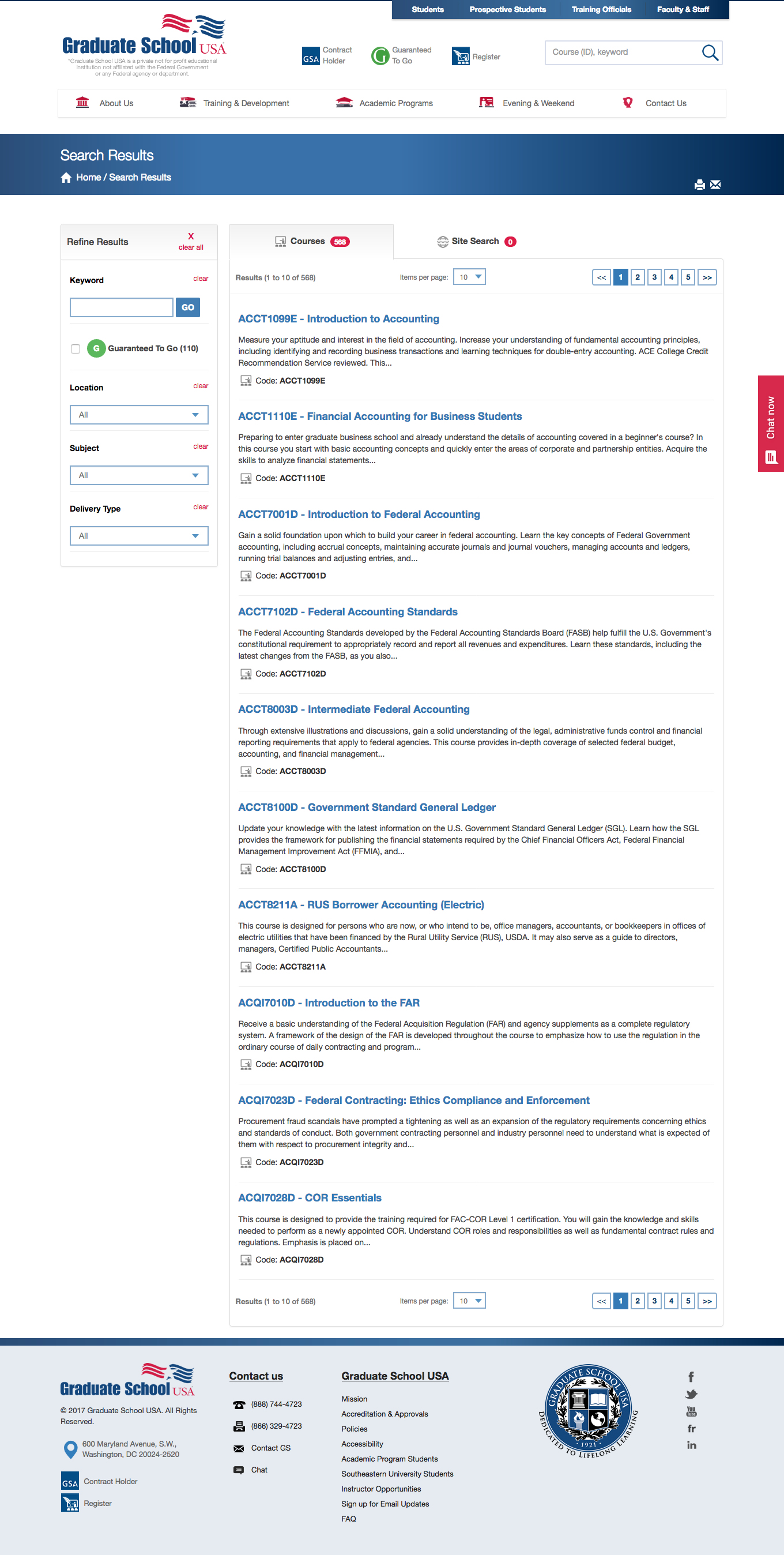Image resolution: width=784 pixels, height=1555 pixels.
Task: Open the Twitter icon in footer
Action: click(691, 1395)
